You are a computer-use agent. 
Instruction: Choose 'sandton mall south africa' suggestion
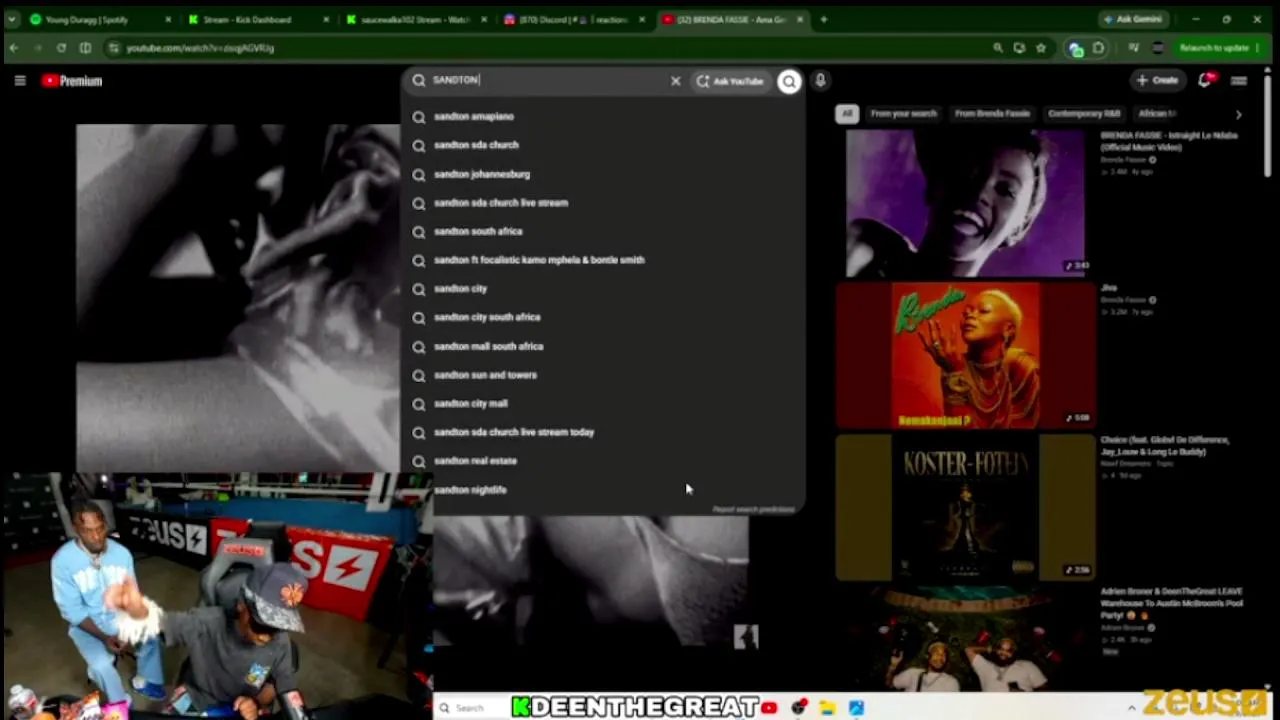[604, 346]
